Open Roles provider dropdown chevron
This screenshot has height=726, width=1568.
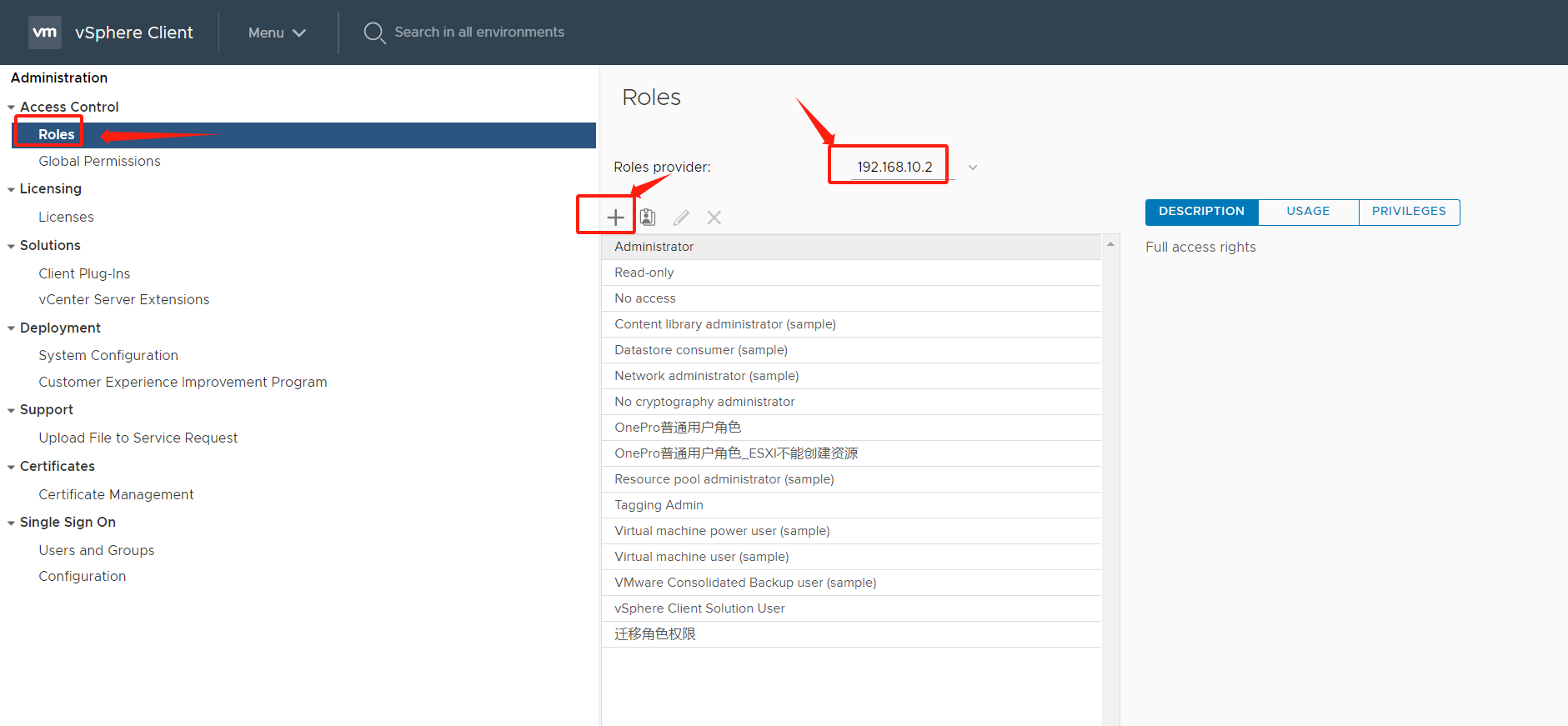973,168
